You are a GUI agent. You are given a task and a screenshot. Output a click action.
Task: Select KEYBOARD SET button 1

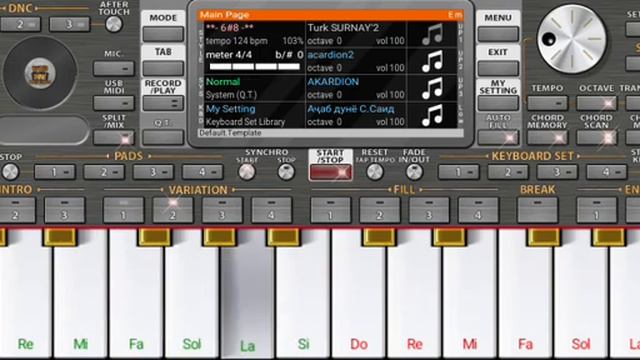click(458, 172)
